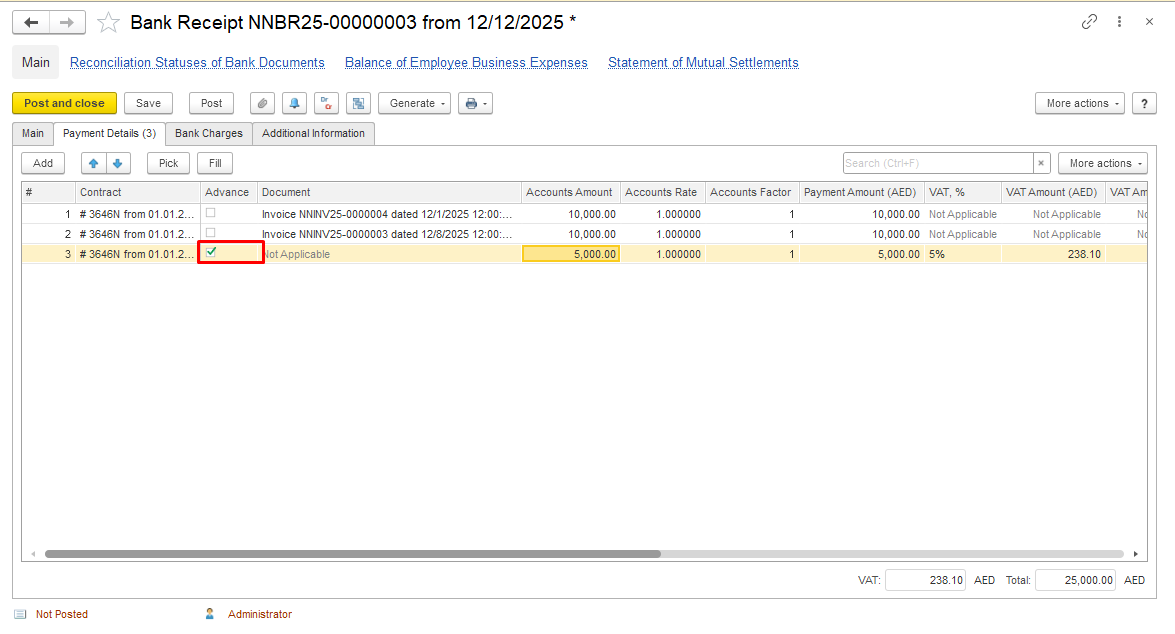The width and height of the screenshot is (1175, 634).
Task: Open the Bank Charges tab
Action: tap(209, 133)
